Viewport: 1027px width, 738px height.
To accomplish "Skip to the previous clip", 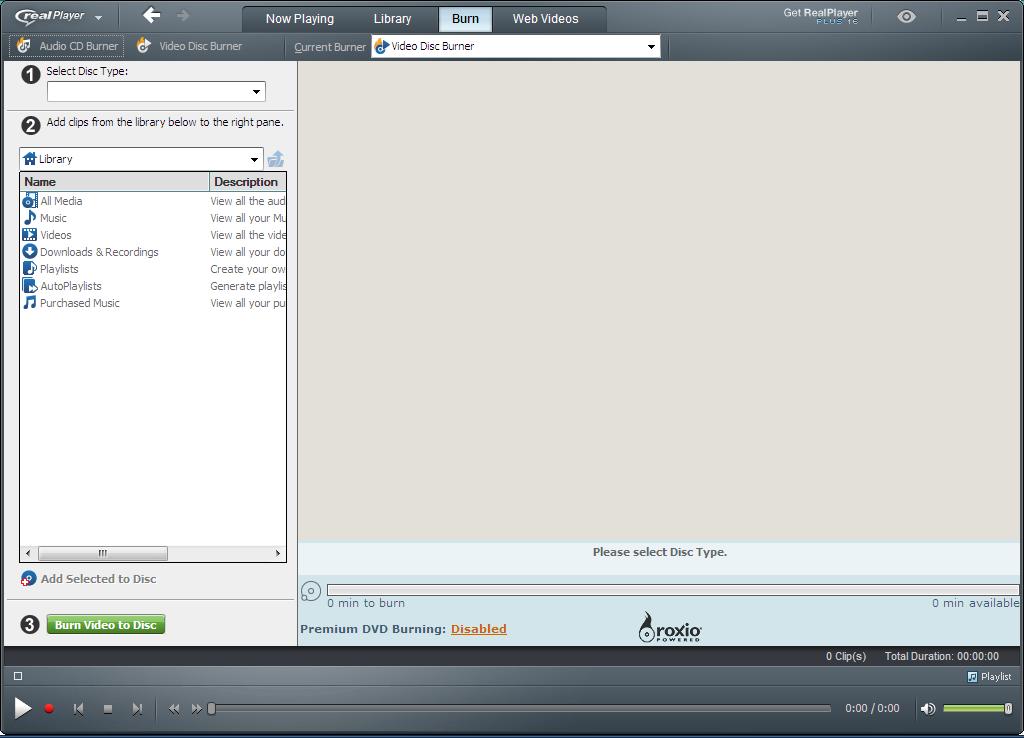I will [79, 709].
